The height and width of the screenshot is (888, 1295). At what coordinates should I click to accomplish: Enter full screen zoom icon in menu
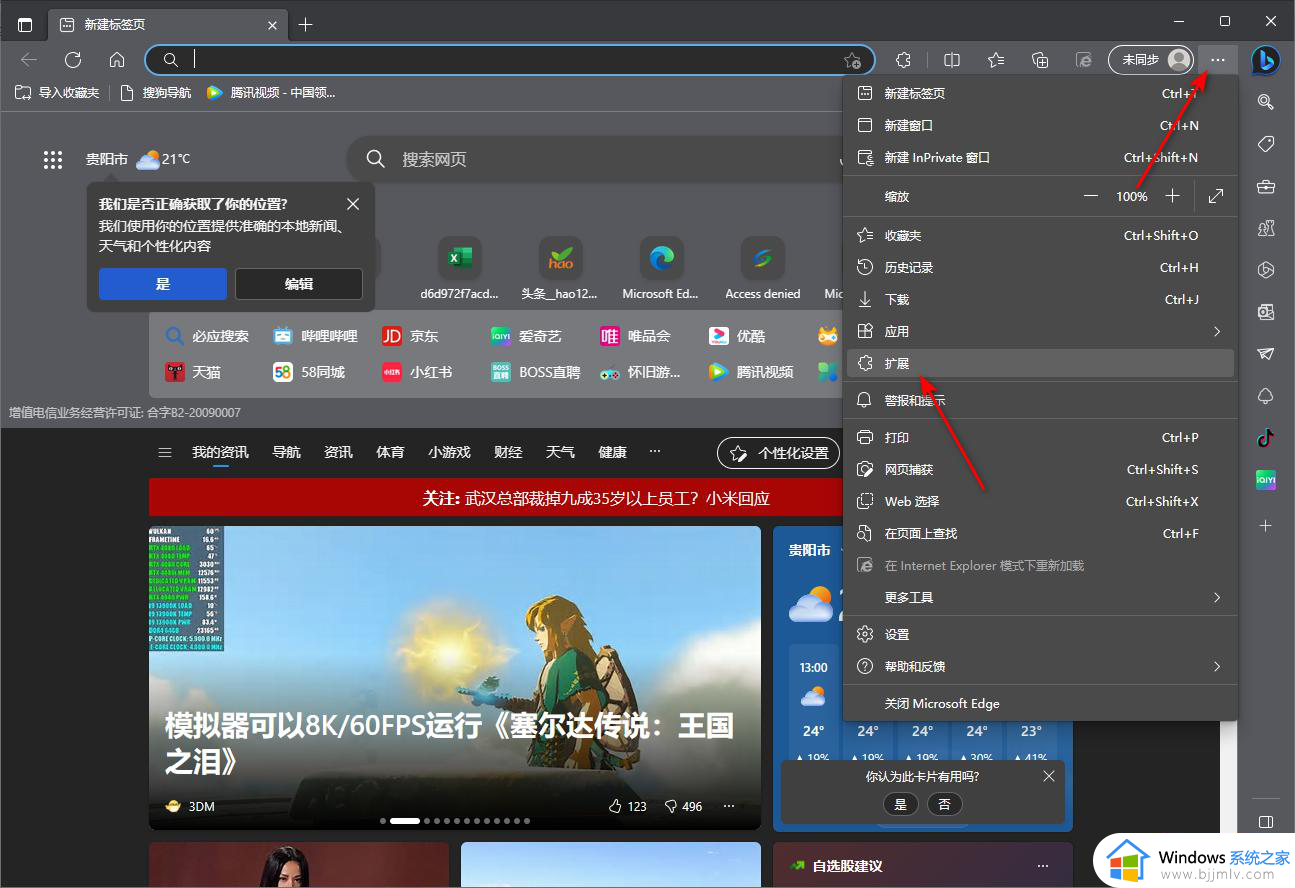(1216, 196)
